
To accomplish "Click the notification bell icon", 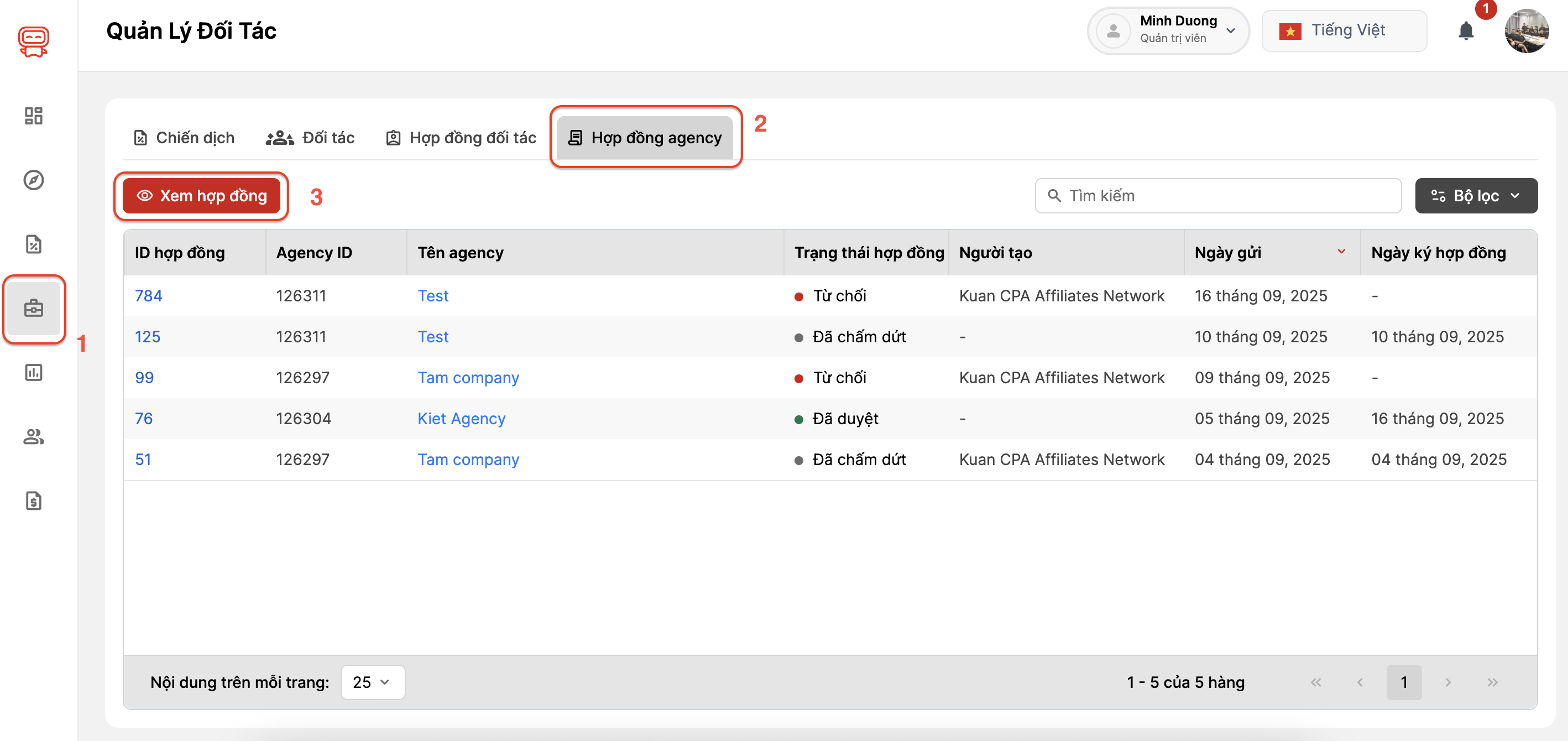I will pyautogui.click(x=1466, y=30).
